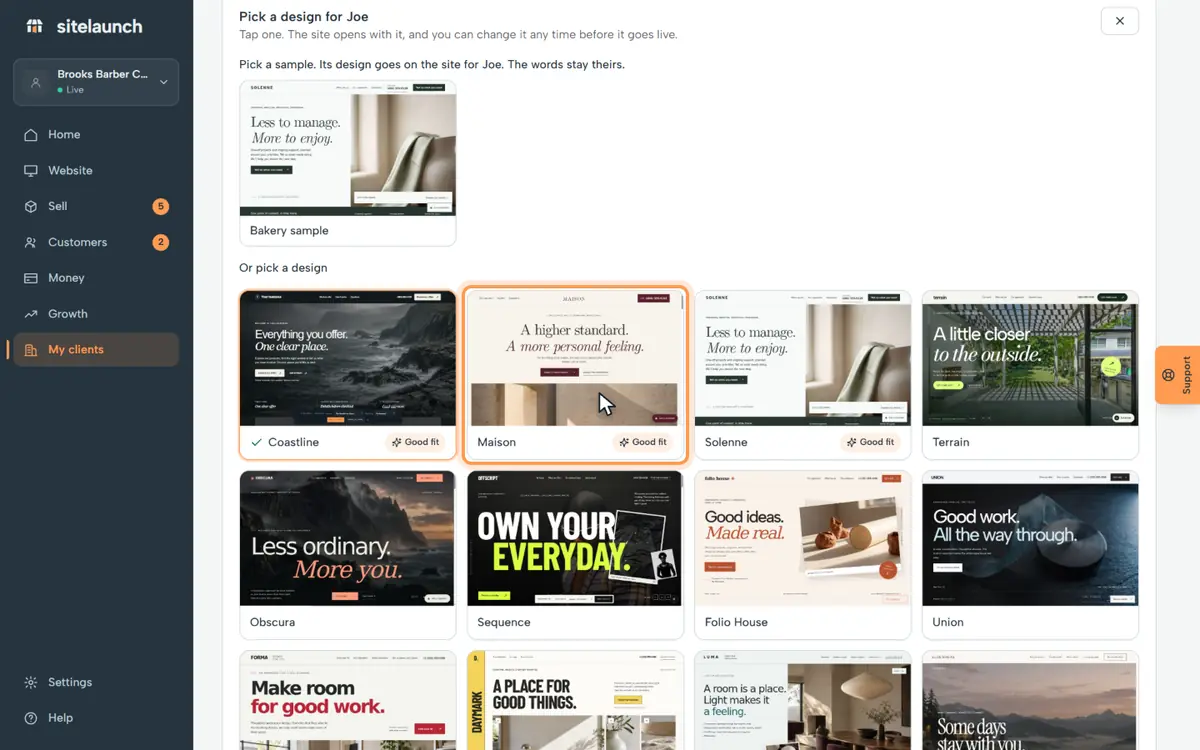
Task: Click the checkmark beside Coastline
Action: tap(257, 442)
